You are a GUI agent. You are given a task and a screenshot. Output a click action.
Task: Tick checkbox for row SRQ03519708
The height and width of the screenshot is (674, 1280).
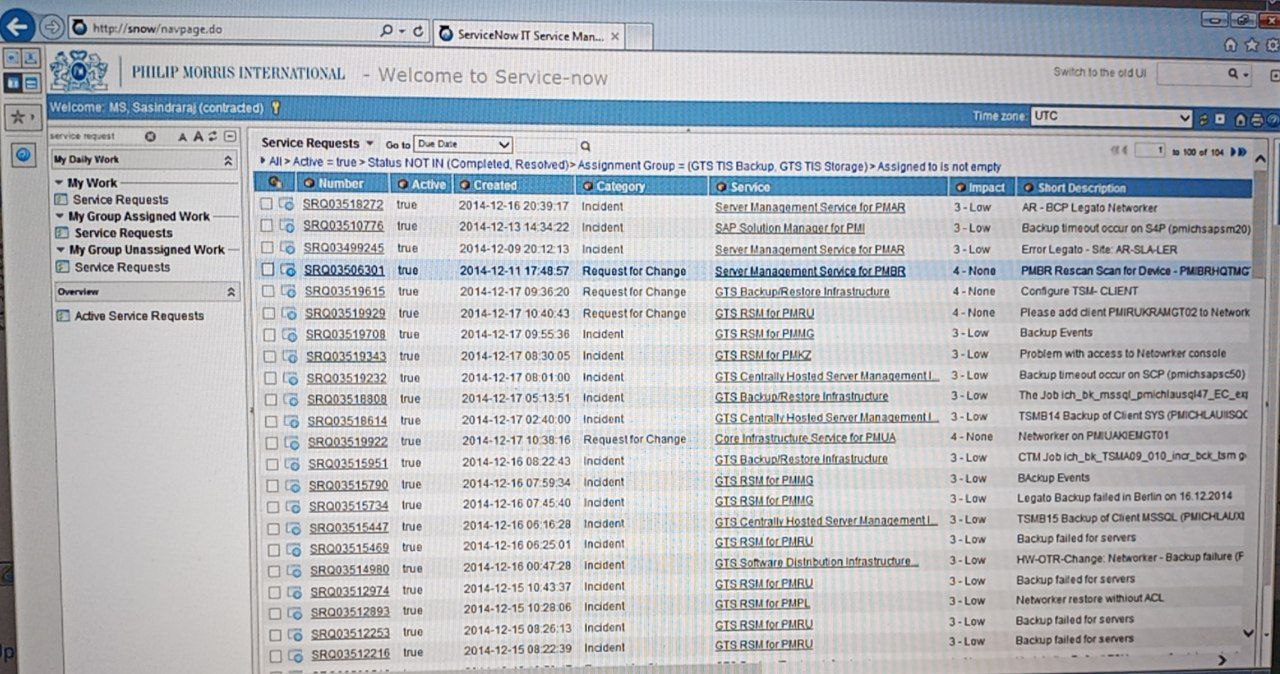click(x=269, y=334)
